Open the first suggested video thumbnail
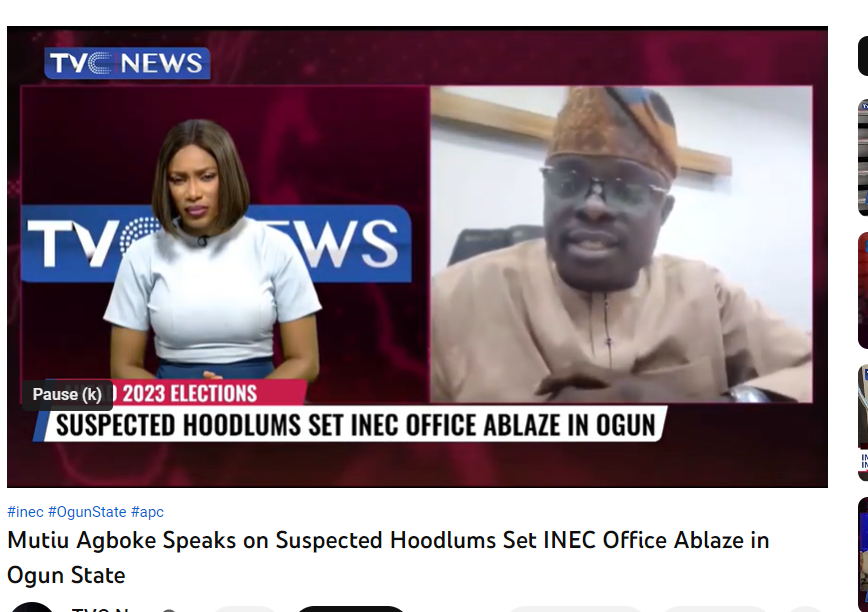 [863, 158]
